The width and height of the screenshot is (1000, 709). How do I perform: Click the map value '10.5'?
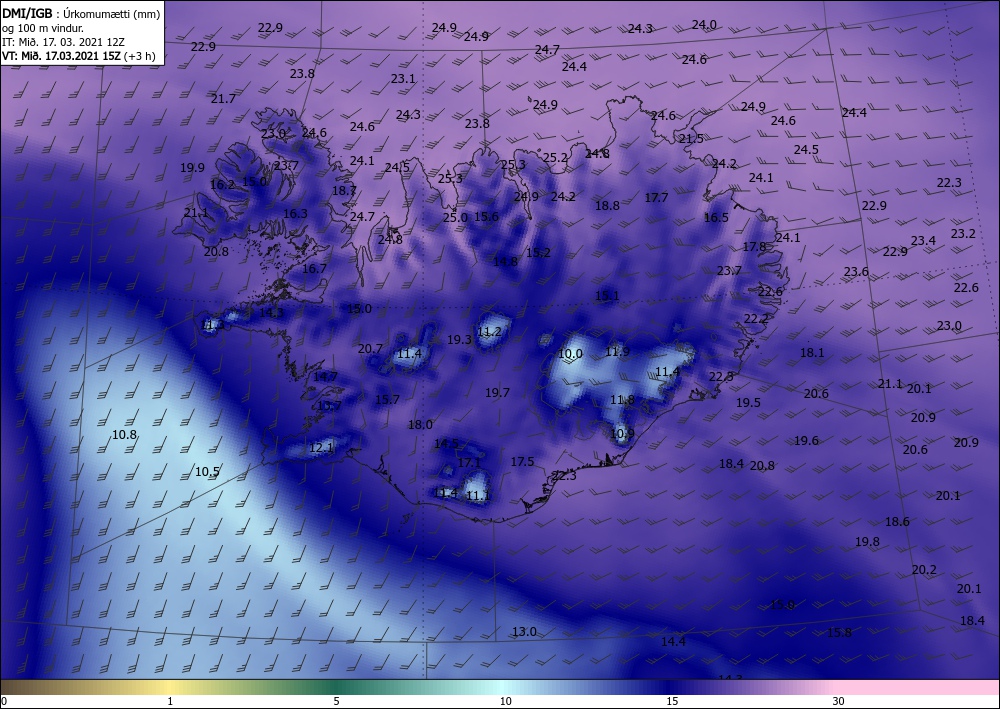[x=207, y=472]
